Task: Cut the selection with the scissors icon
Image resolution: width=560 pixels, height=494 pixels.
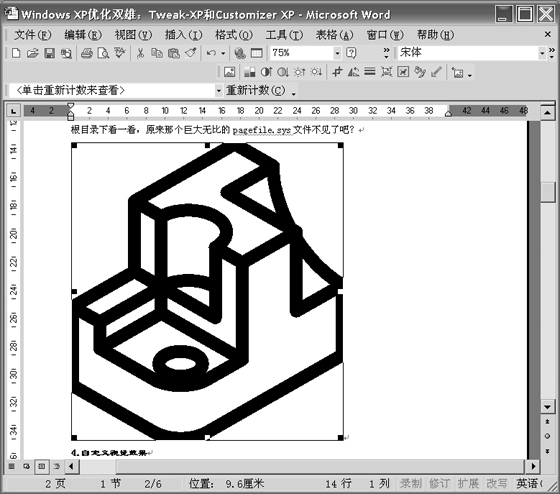Action: point(140,53)
